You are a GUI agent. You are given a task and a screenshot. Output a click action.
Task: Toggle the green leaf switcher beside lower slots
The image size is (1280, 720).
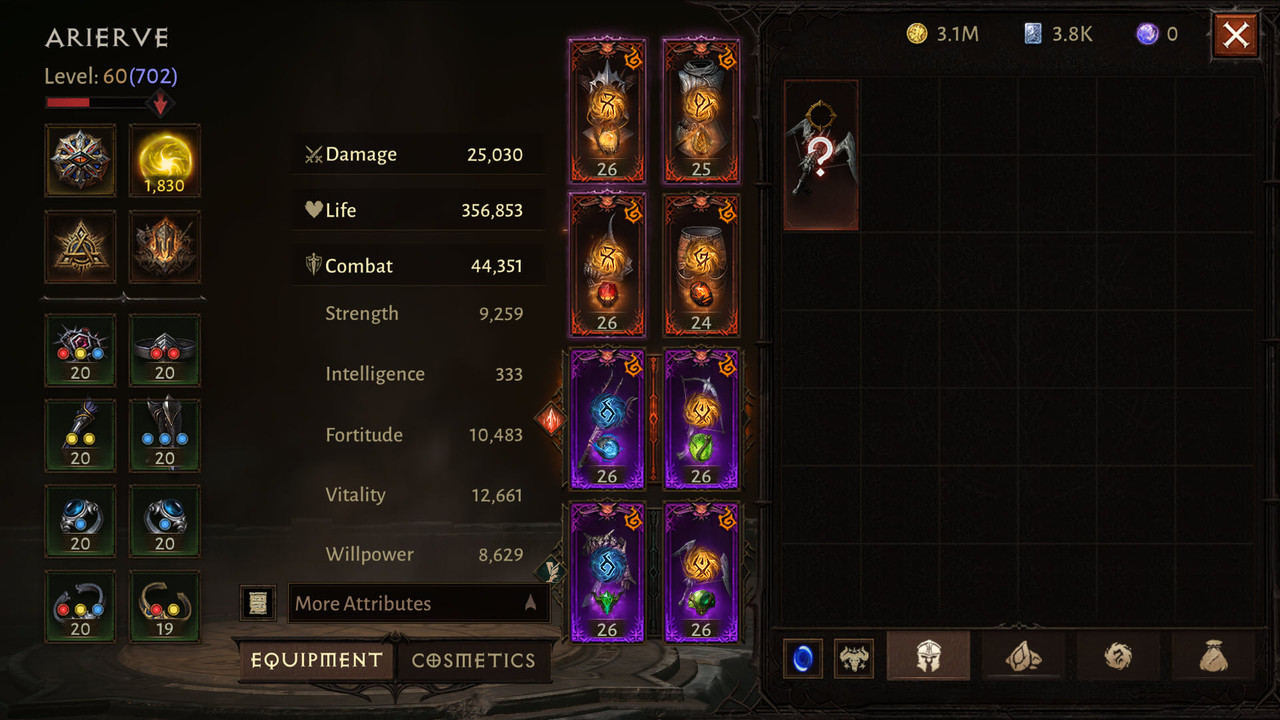click(551, 571)
